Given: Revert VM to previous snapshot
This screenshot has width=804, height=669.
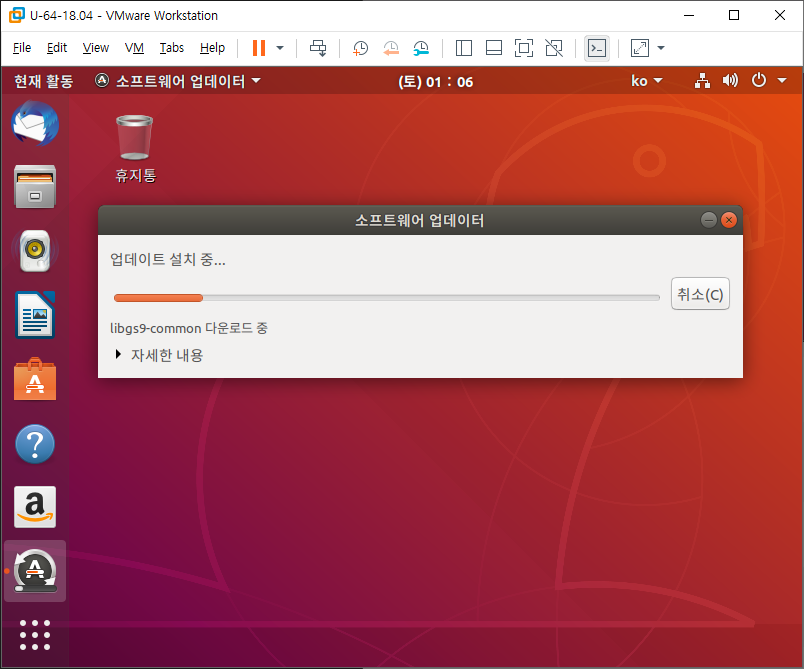Looking at the screenshot, I should (391, 48).
